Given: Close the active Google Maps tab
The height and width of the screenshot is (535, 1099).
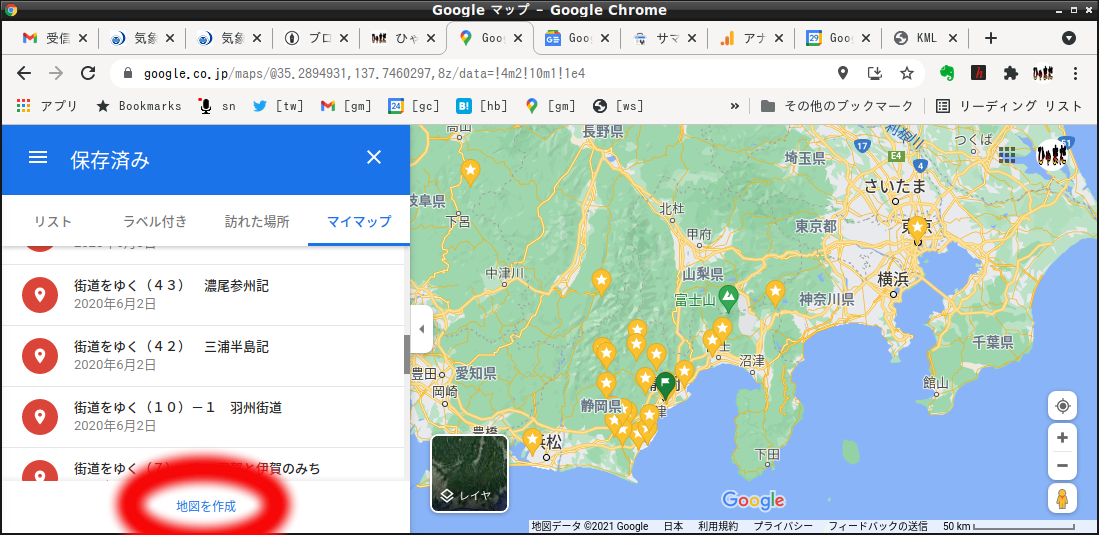Looking at the screenshot, I should coord(518,39).
